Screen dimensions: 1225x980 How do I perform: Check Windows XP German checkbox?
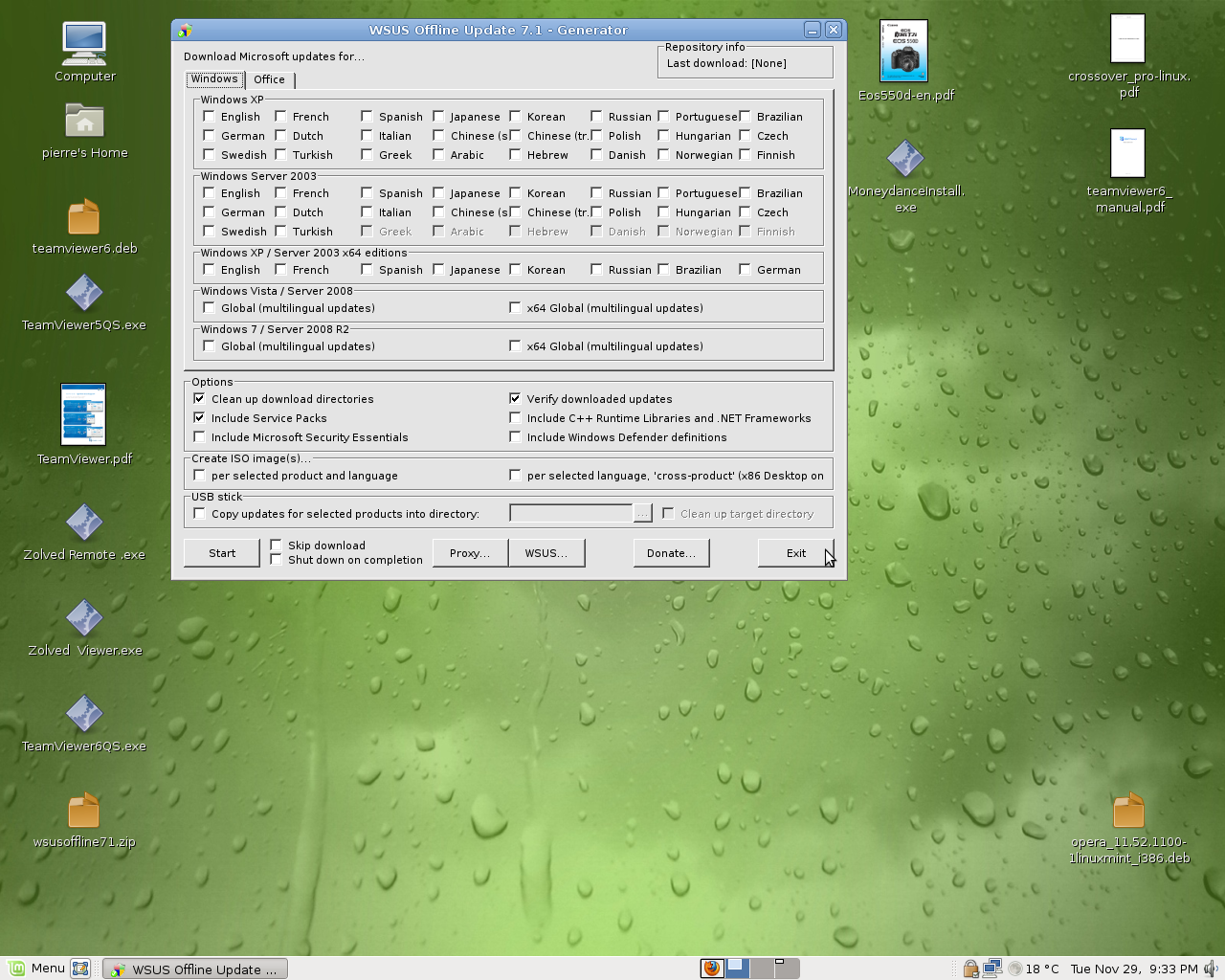[x=209, y=135]
